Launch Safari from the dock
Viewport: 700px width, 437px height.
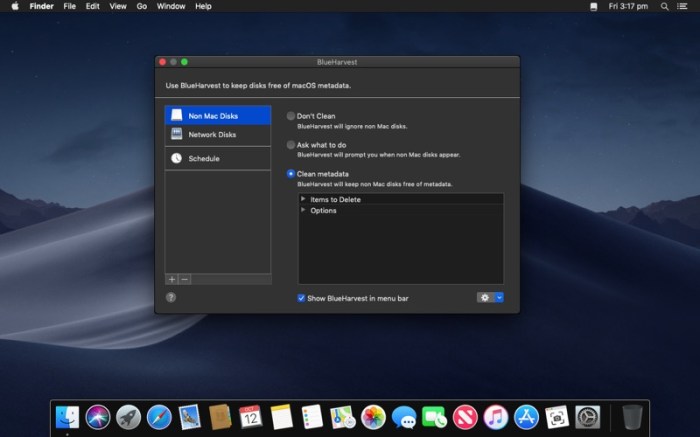(x=158, y=417)
